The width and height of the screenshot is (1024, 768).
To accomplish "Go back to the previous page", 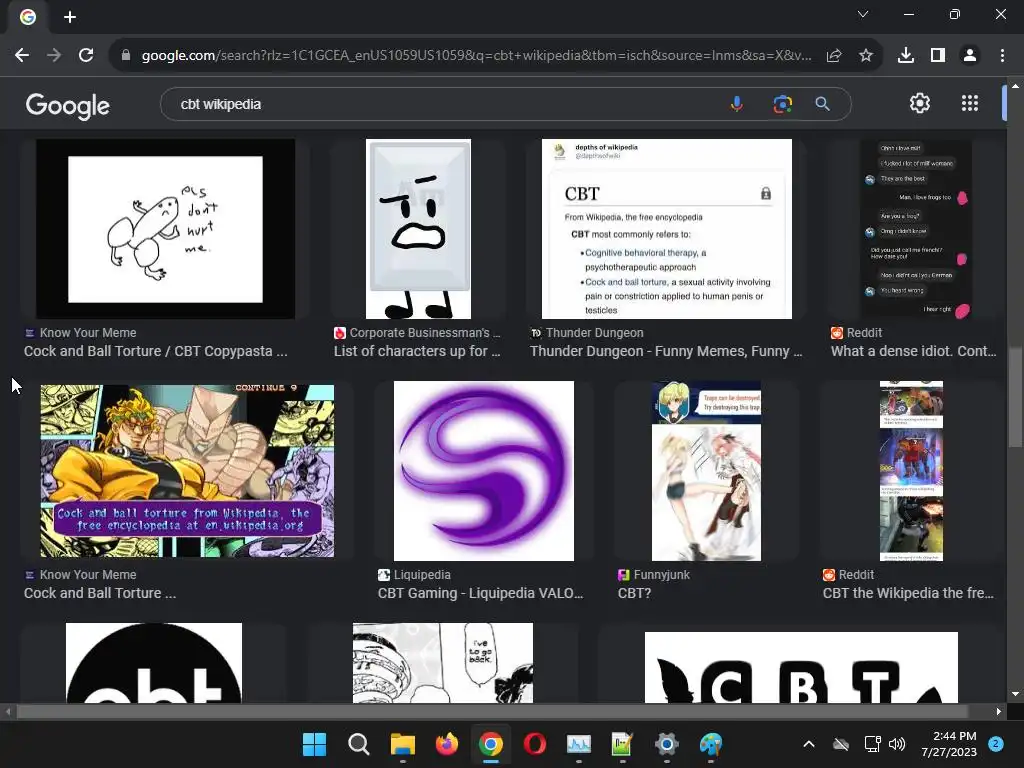I will (22, 56).
